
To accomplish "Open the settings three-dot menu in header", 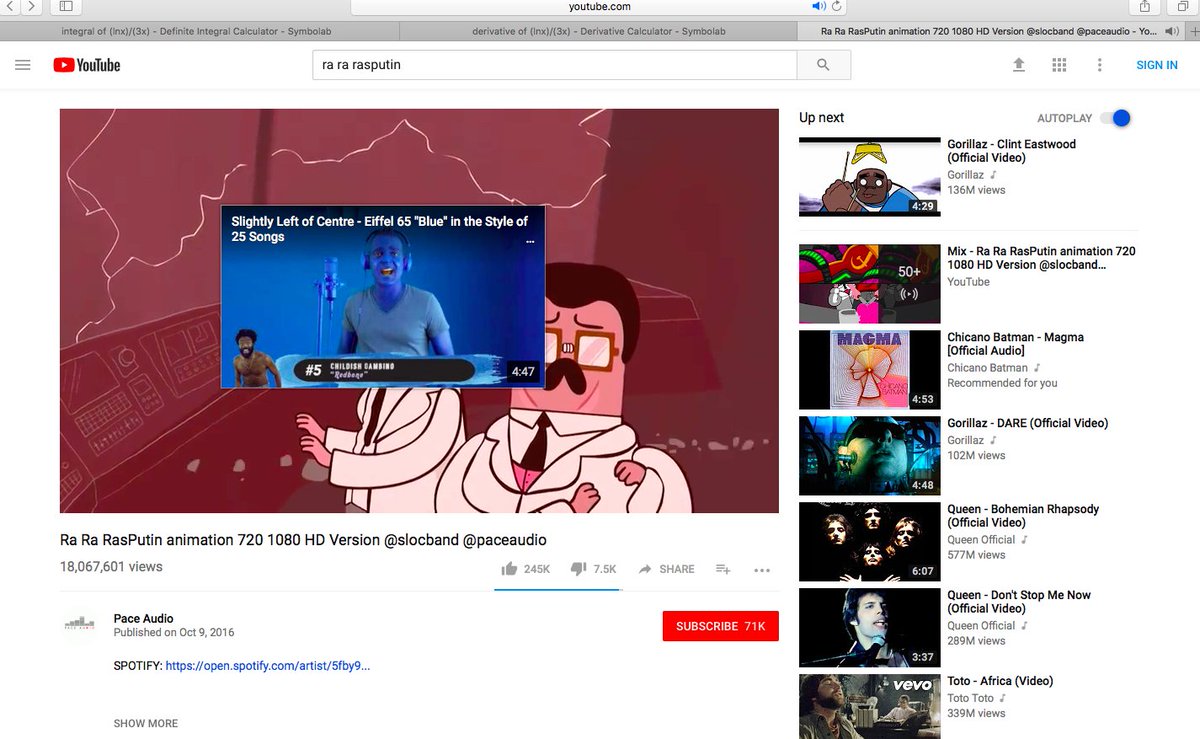I will 1099,65.
